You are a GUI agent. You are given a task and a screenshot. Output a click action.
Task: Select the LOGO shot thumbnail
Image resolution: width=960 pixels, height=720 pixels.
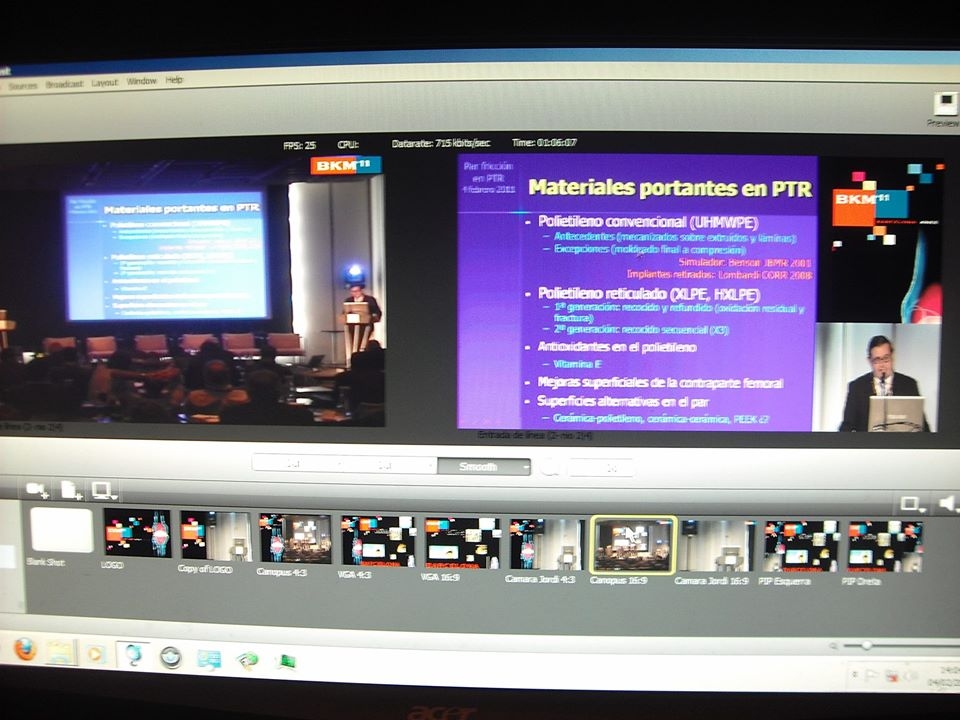tap(137, 533)
